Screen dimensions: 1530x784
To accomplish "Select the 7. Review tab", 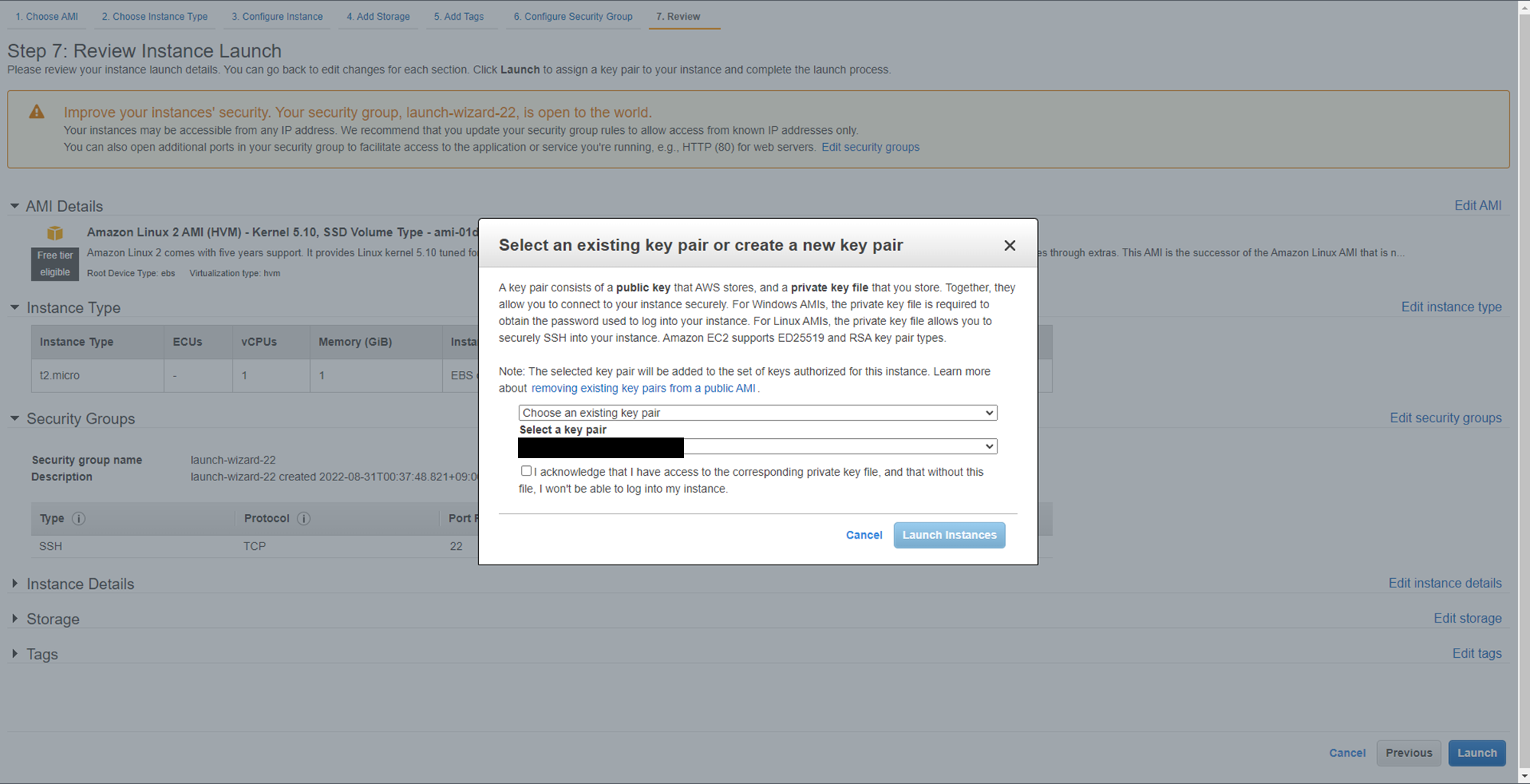I will click(678, 17).
